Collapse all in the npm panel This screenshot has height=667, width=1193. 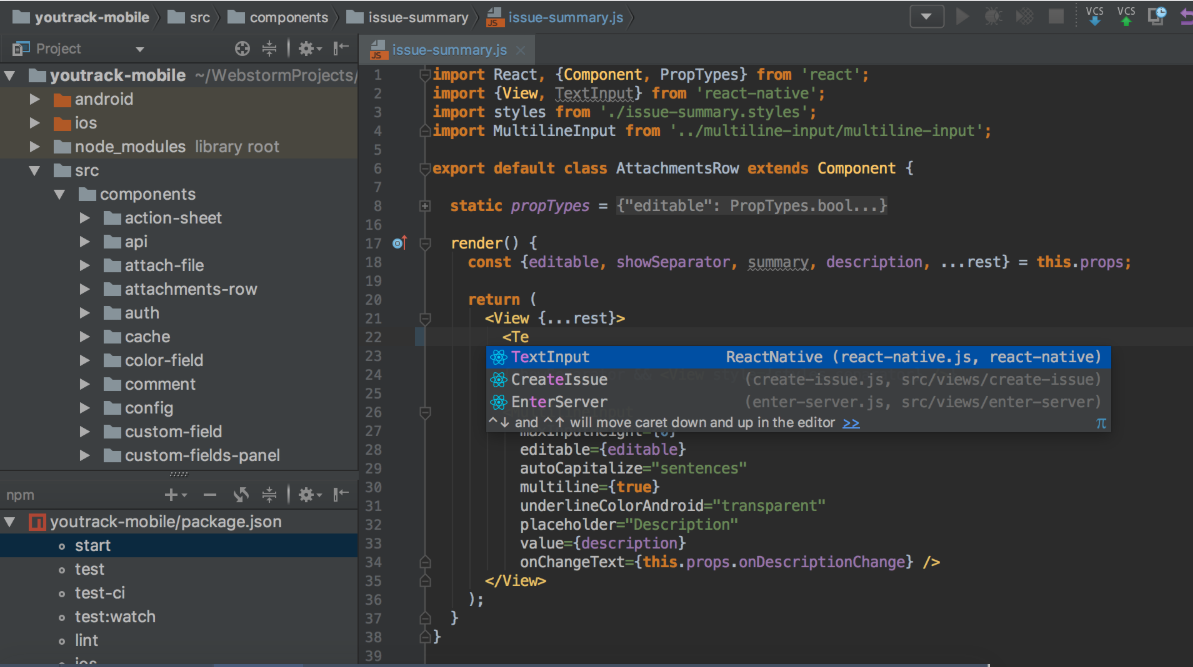point(269,495)
